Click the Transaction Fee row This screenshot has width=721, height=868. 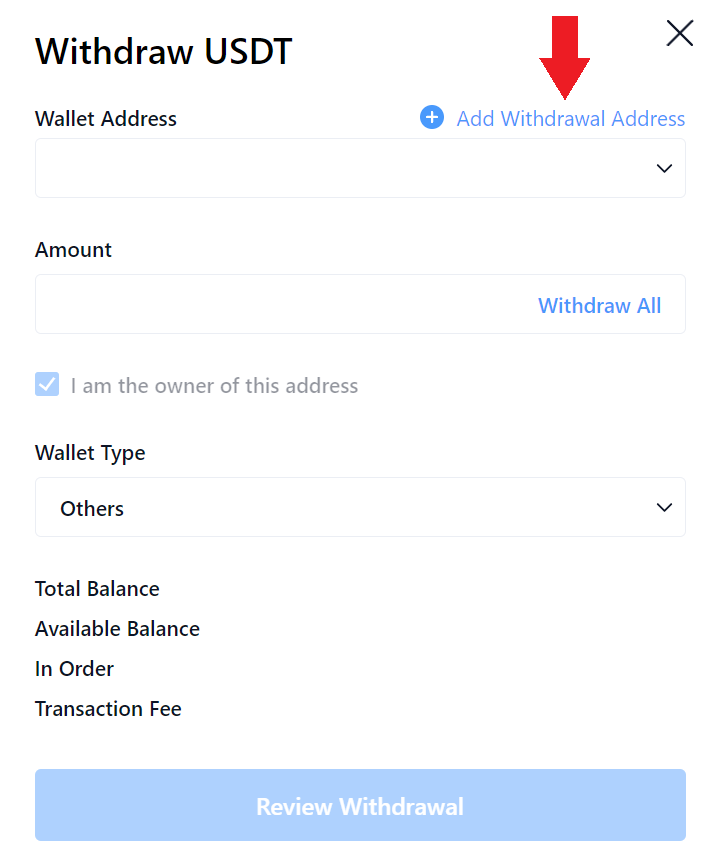point(108,709)
